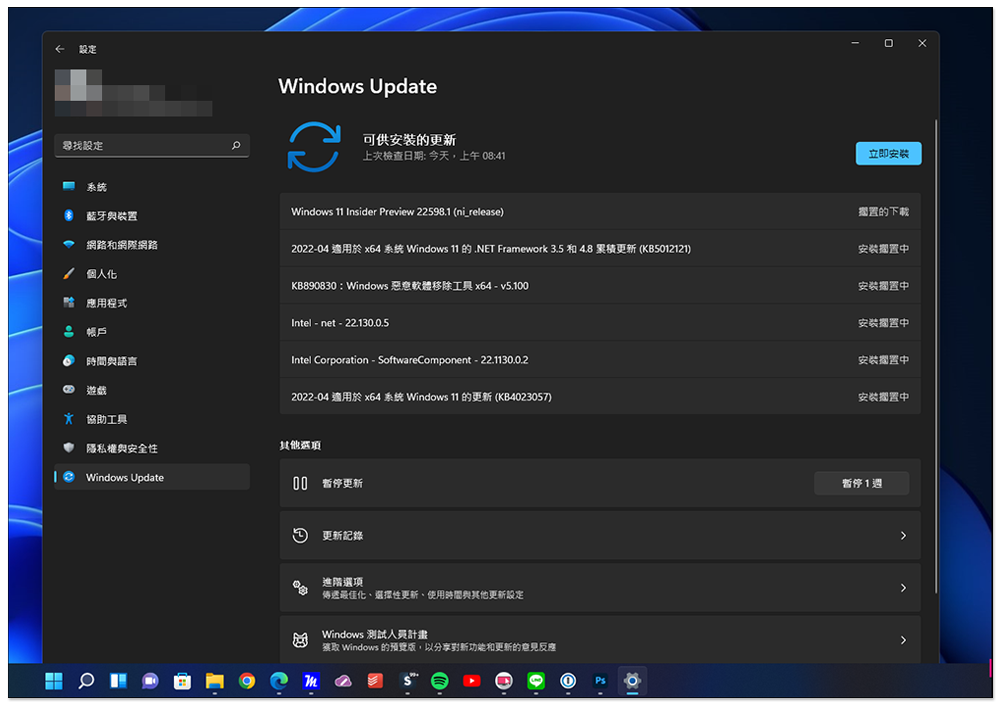
Task: Expand 更新記錄 with its chevron
Action: click(903, 536)
